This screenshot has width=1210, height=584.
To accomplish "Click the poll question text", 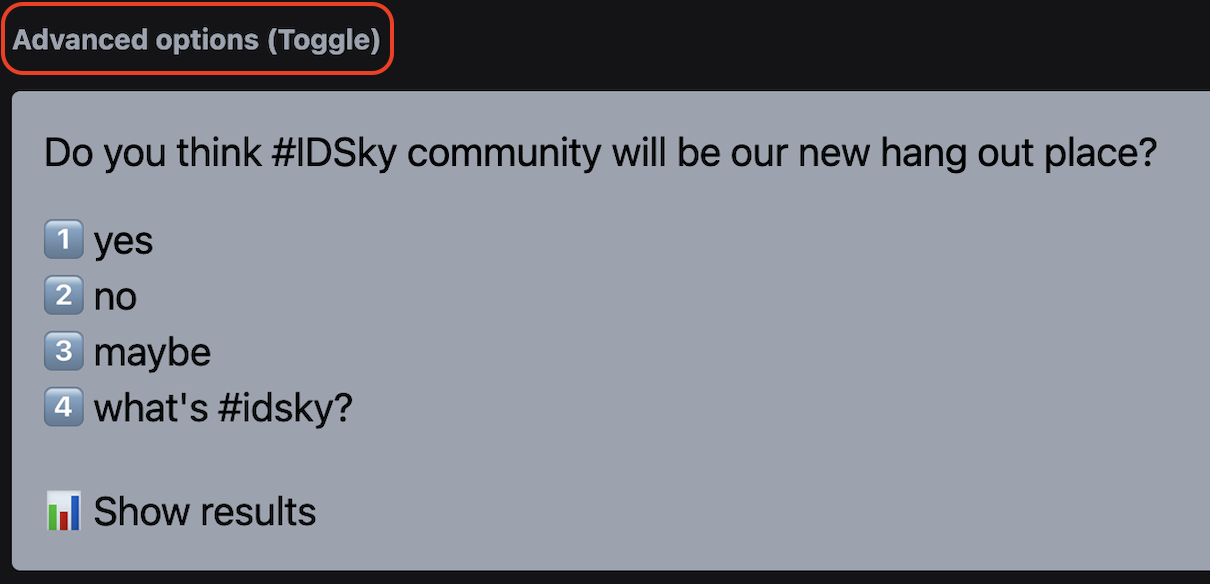I will (x=601, y=154).
